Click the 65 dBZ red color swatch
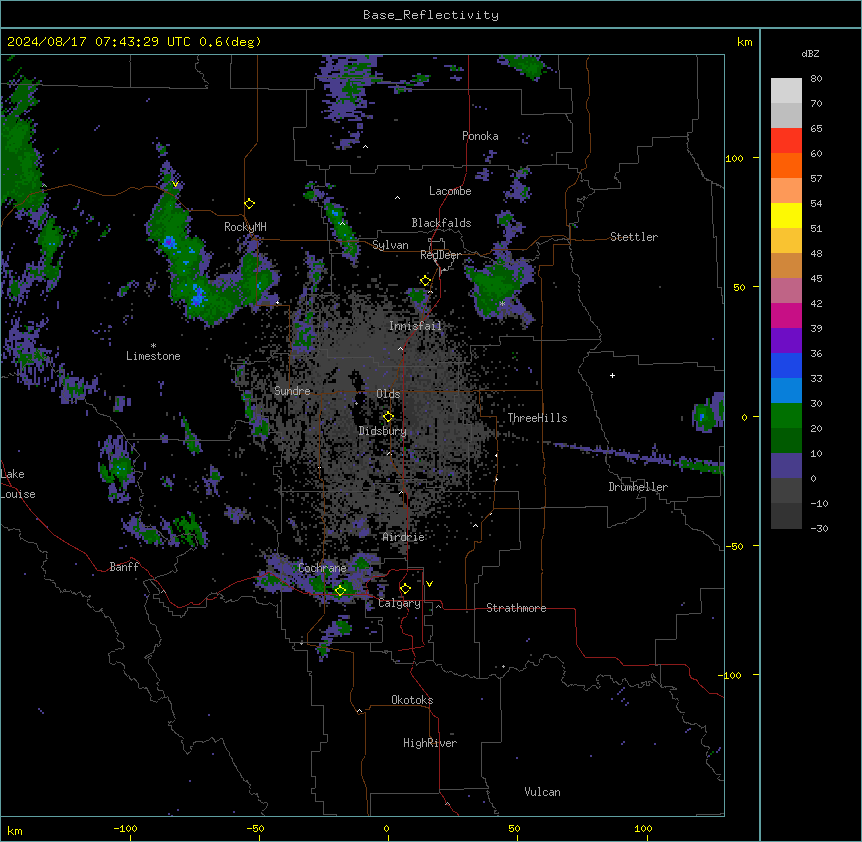The width and height of the screenshot is (862, 842). click(786, 141)
